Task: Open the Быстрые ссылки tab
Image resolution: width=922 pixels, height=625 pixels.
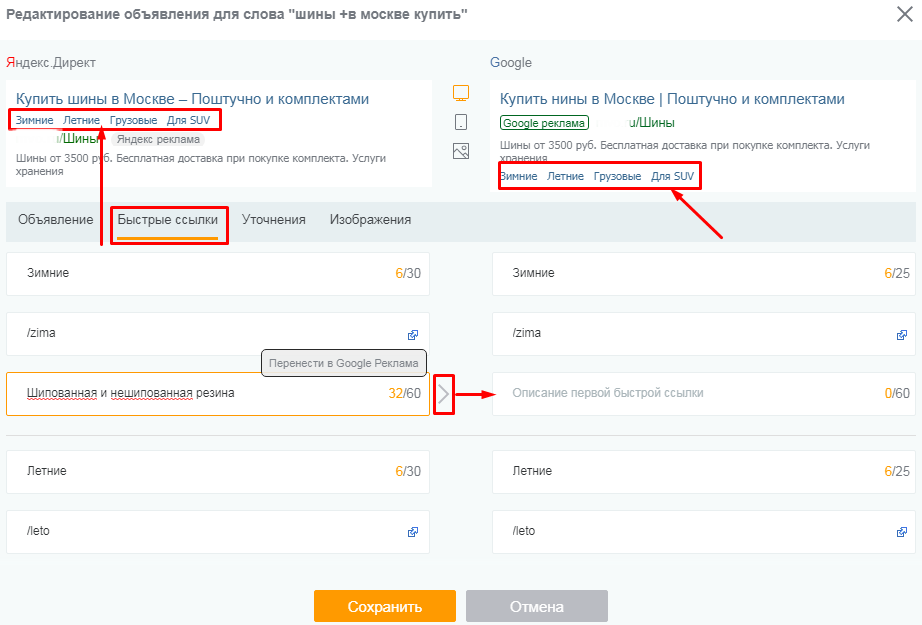Action: point(168,220)
